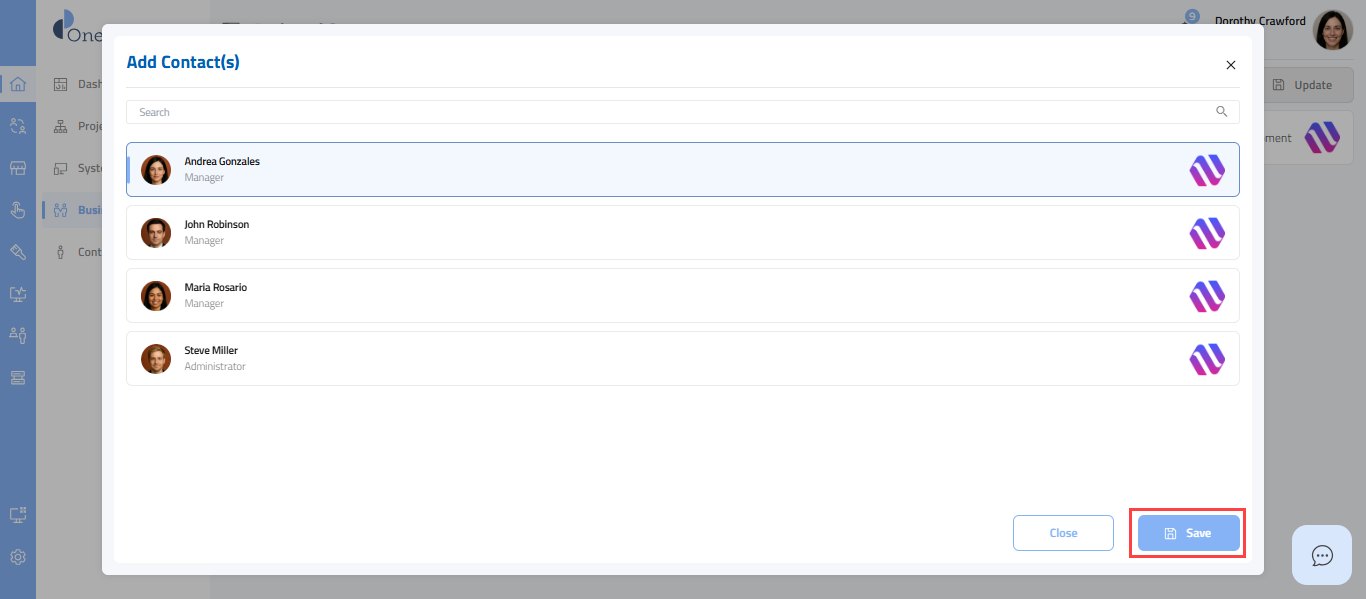The width and height of the screenshot is (1366, 599).
Task: Open settings gear in left sidebar
Action: tap(18, 557)
